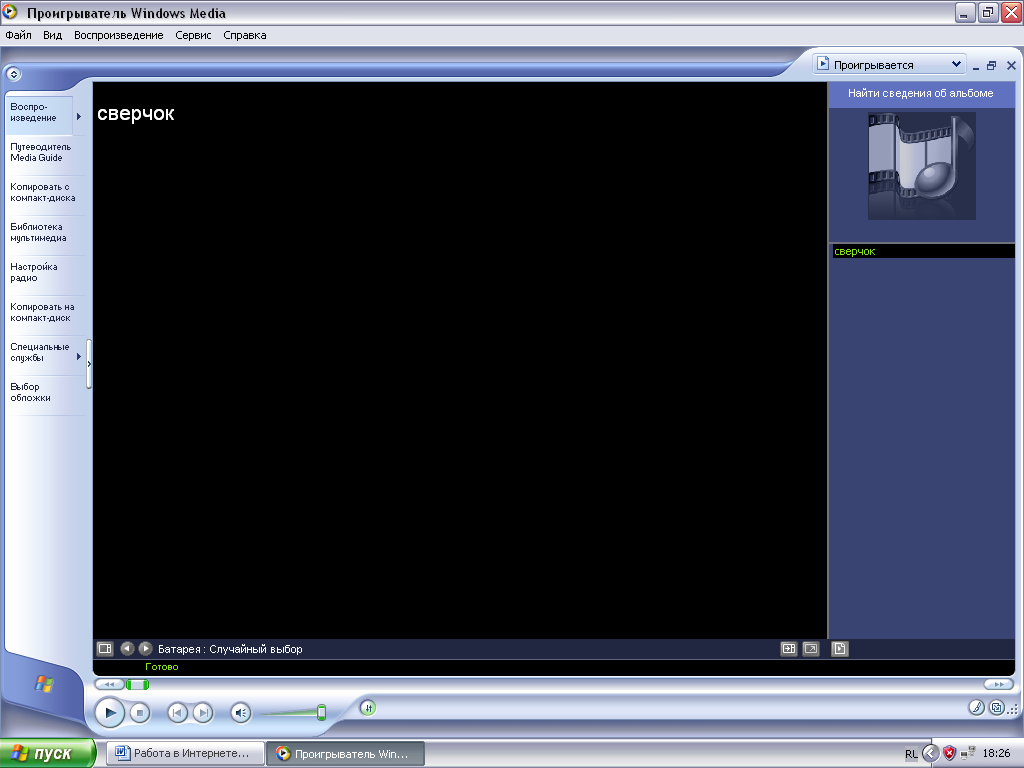Select сверчок in the playlist
This screenshot has width=1024, height=768.
[923, 251]
